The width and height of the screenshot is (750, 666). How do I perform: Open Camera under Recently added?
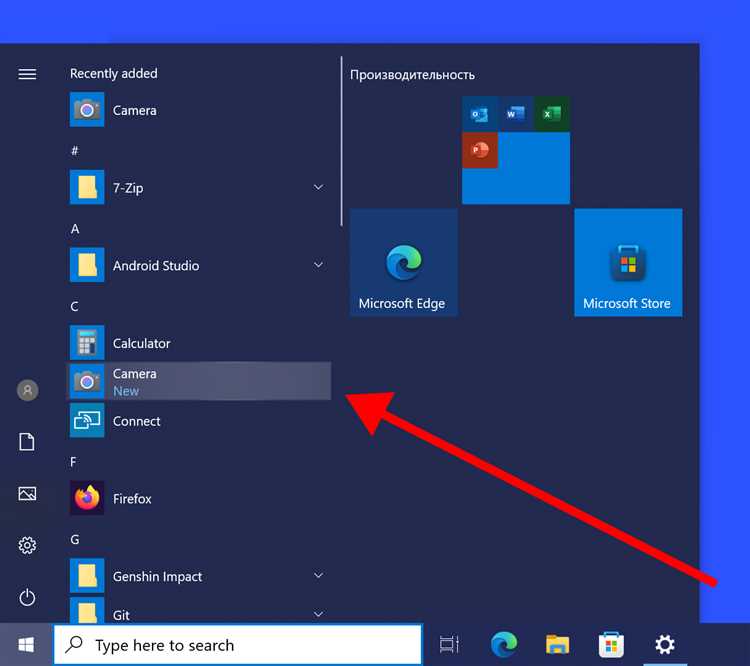click(x=200, y=110)
